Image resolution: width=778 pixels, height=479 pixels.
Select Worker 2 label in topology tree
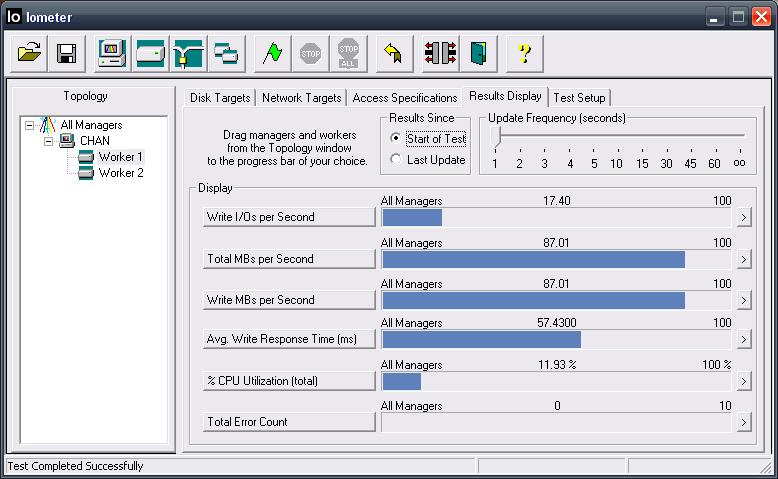click(121, 173)
